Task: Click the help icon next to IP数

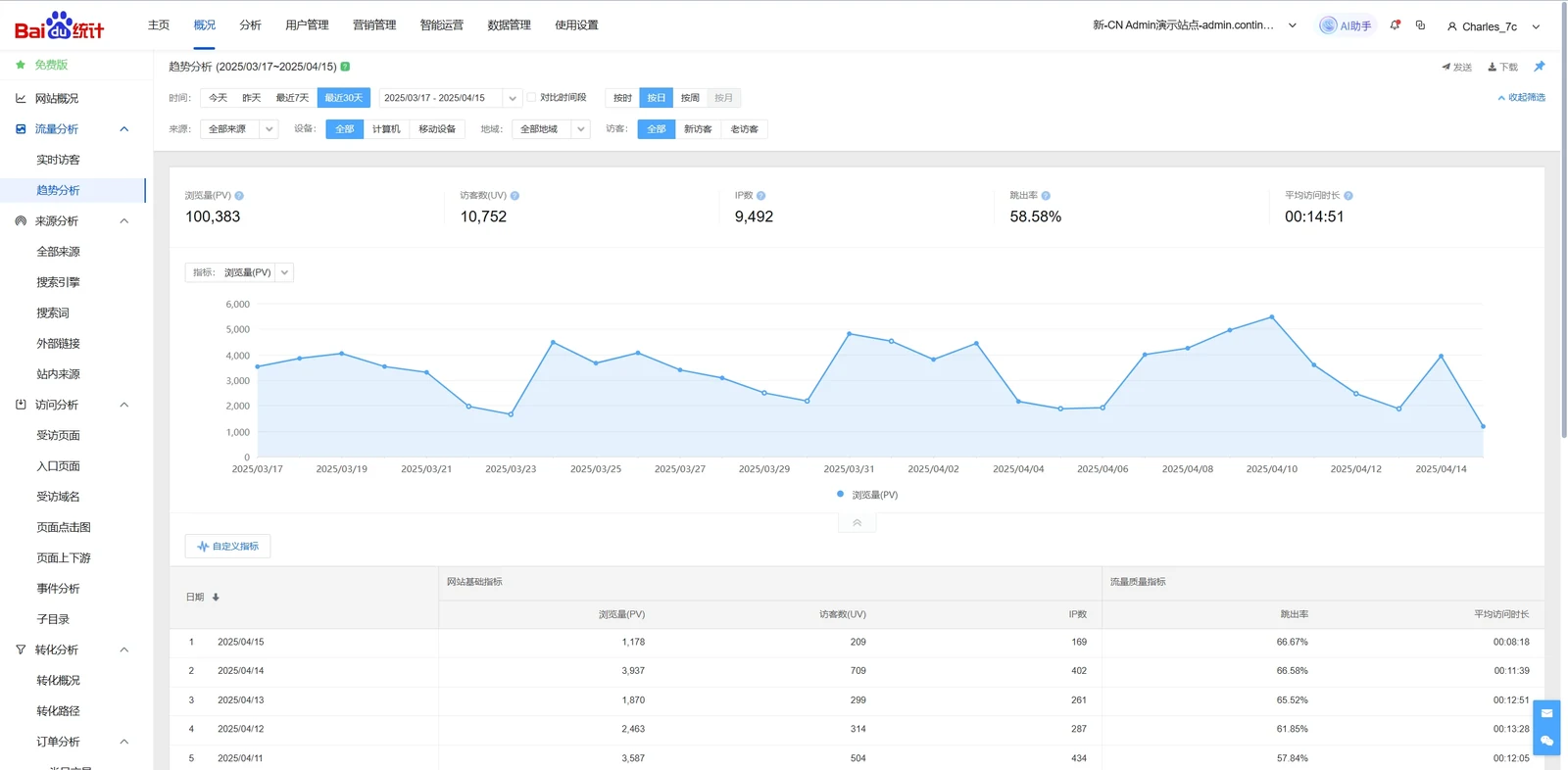Action: [760, 196]
